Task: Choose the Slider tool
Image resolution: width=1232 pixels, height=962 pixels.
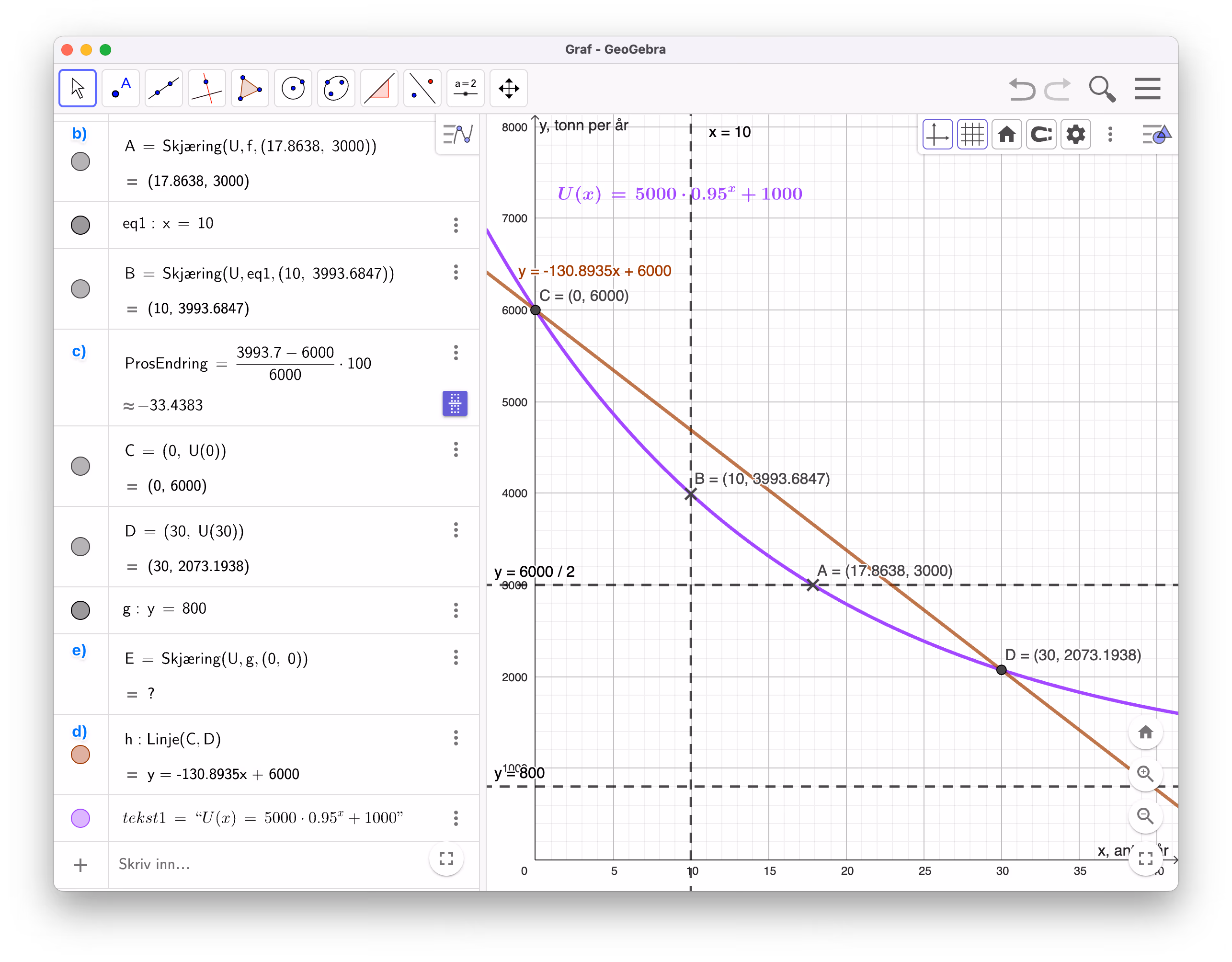Action: [466, 89]
